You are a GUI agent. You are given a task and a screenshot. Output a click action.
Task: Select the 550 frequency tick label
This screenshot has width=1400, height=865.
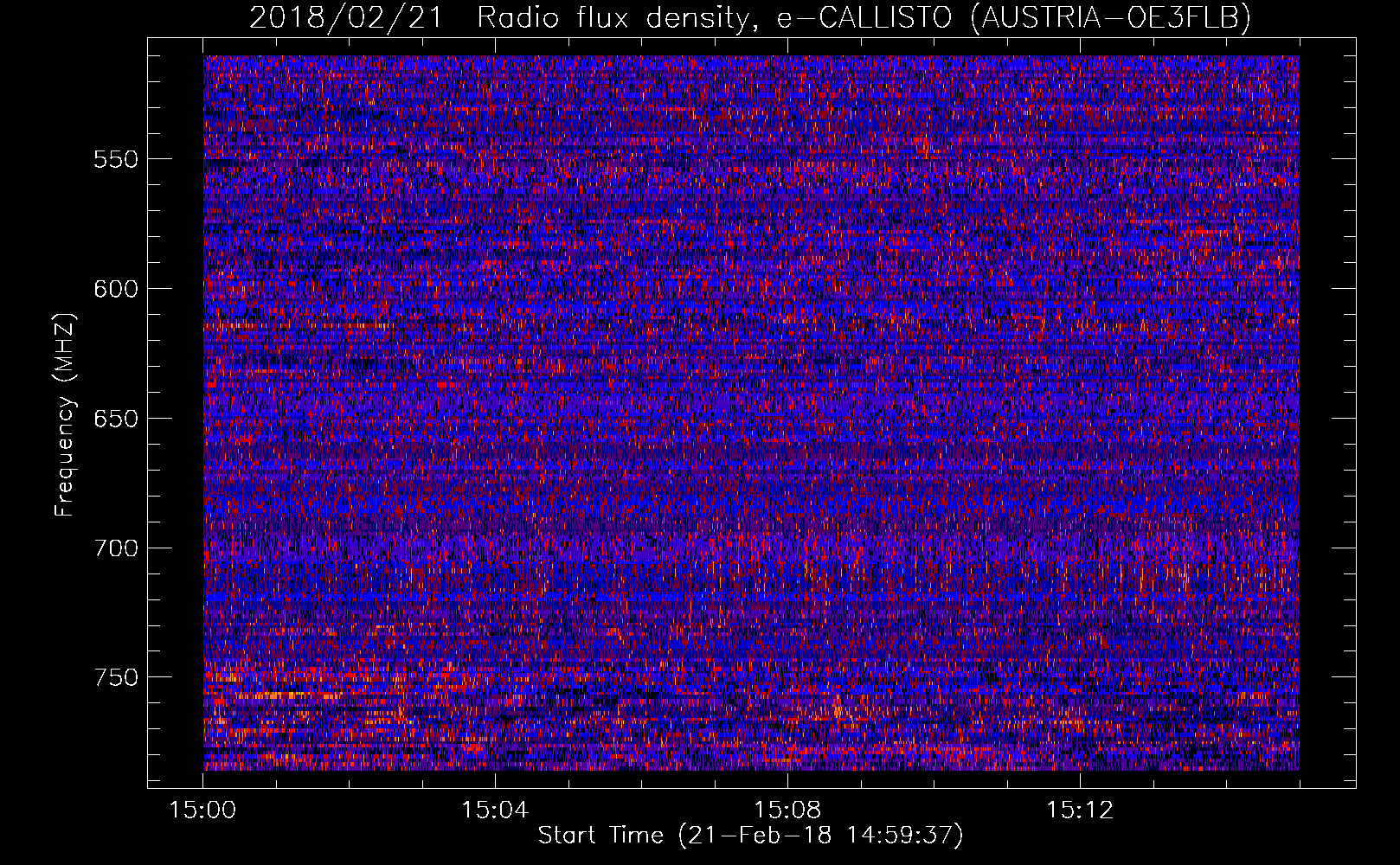116,160
